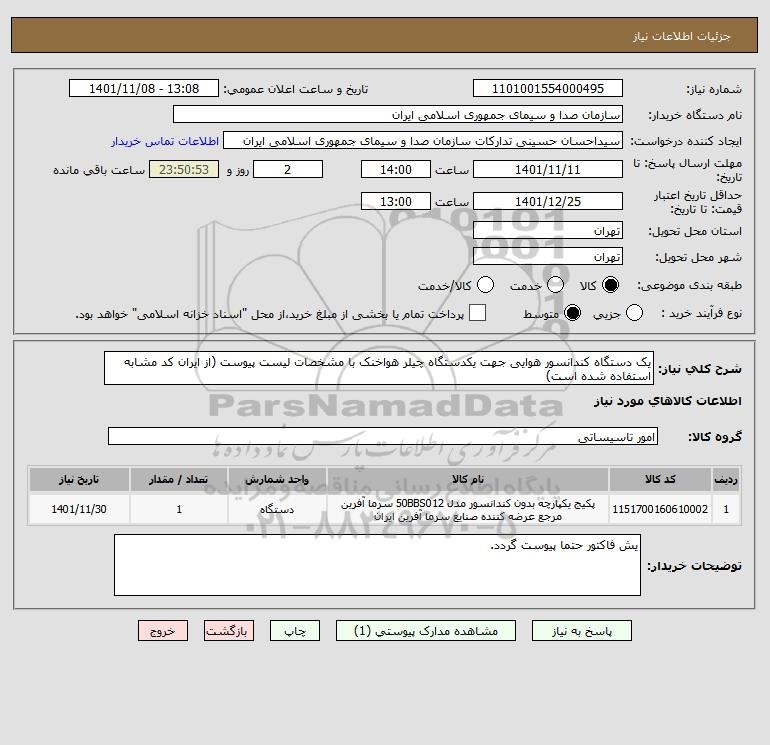
Task: Click the response deadline time 14:00
Action: click(396, 169)
